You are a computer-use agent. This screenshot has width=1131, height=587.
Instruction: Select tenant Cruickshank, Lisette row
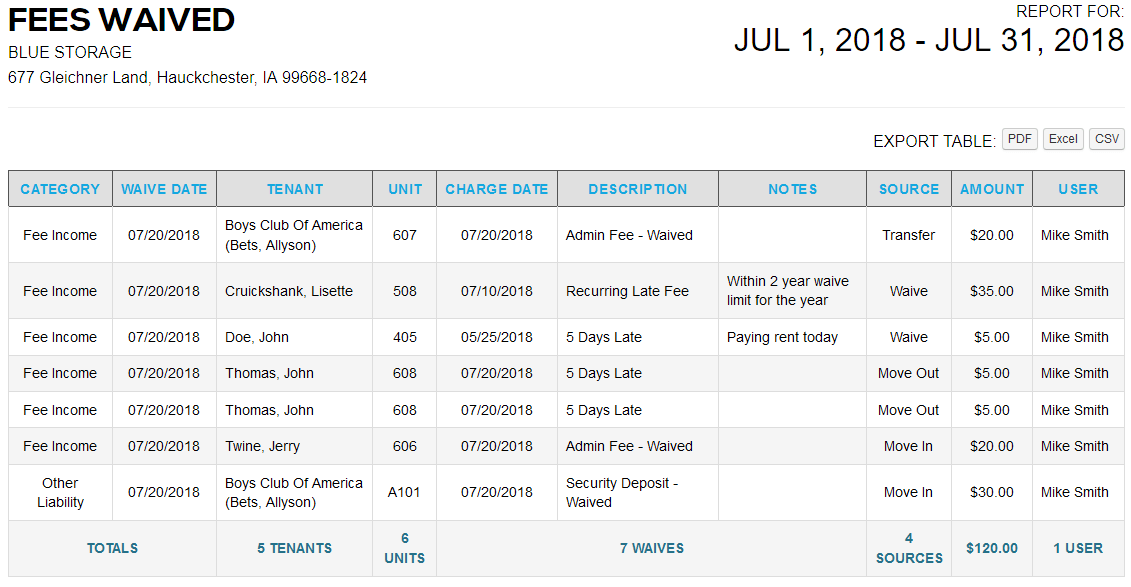click(x=294, y=290)
